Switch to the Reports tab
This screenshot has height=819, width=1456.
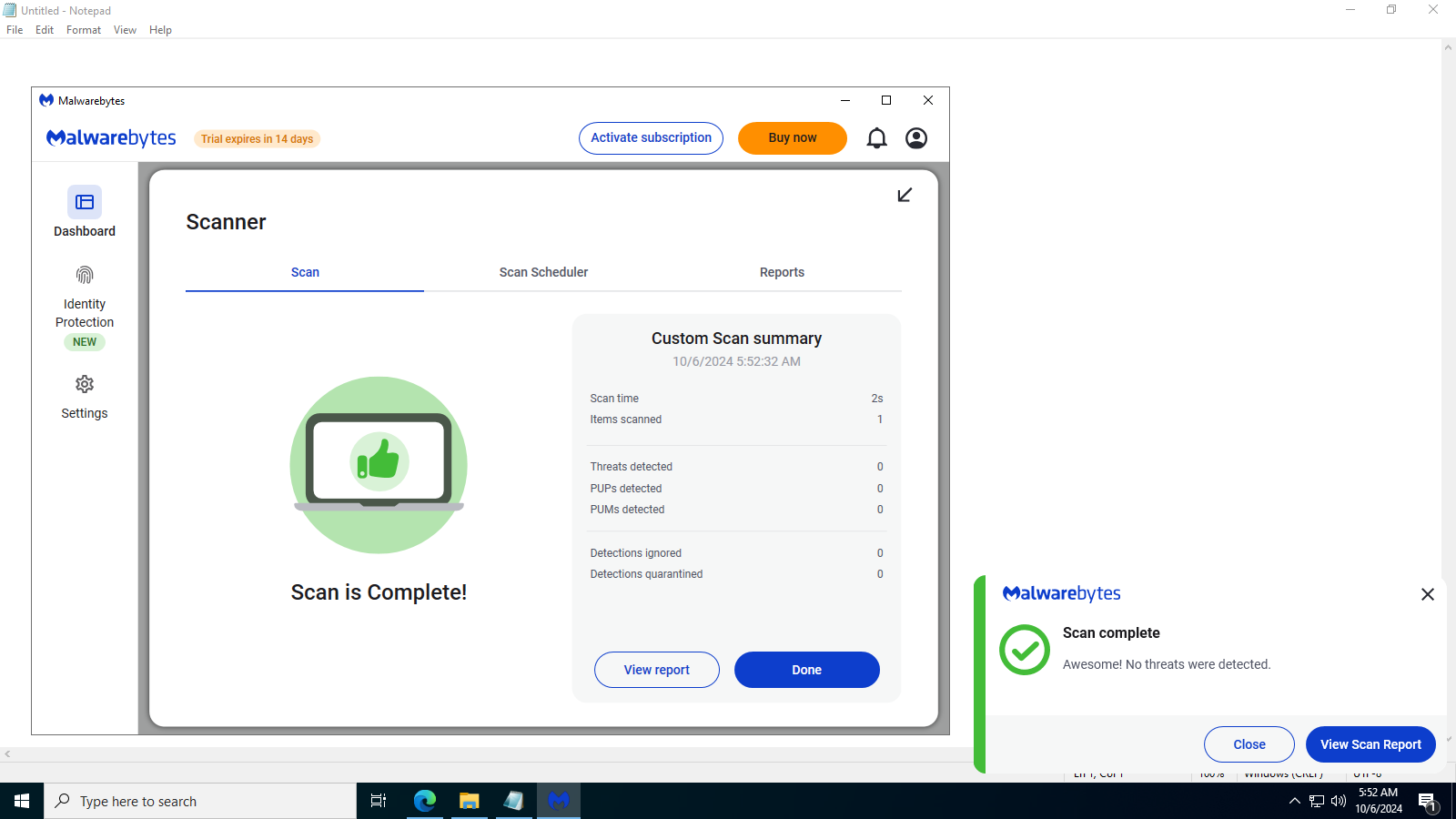[x=782, y=272]
